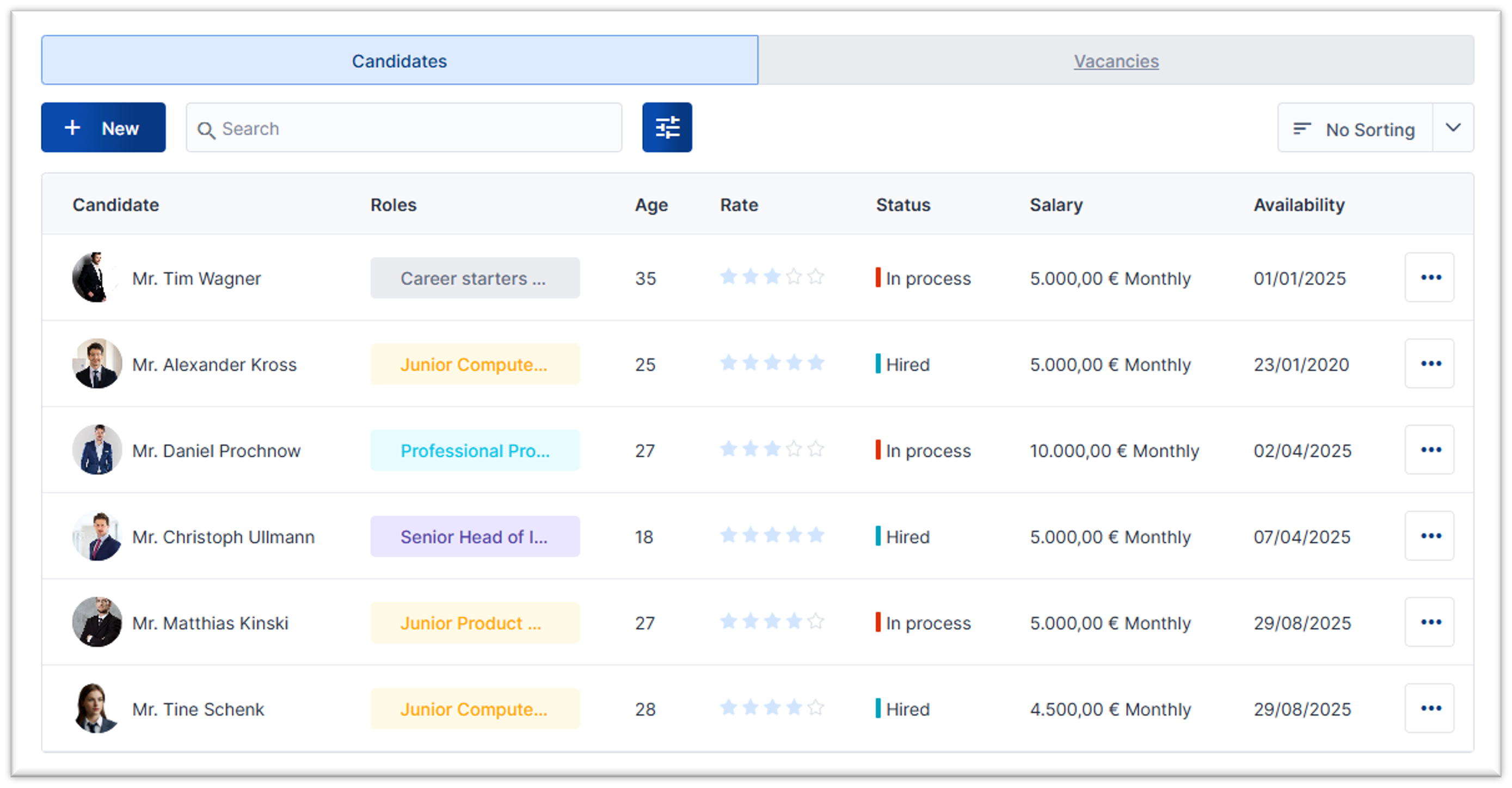Click Alexander Kross's profile photo
Viewport: 1512px width, 788px height.
pos(97,363)
